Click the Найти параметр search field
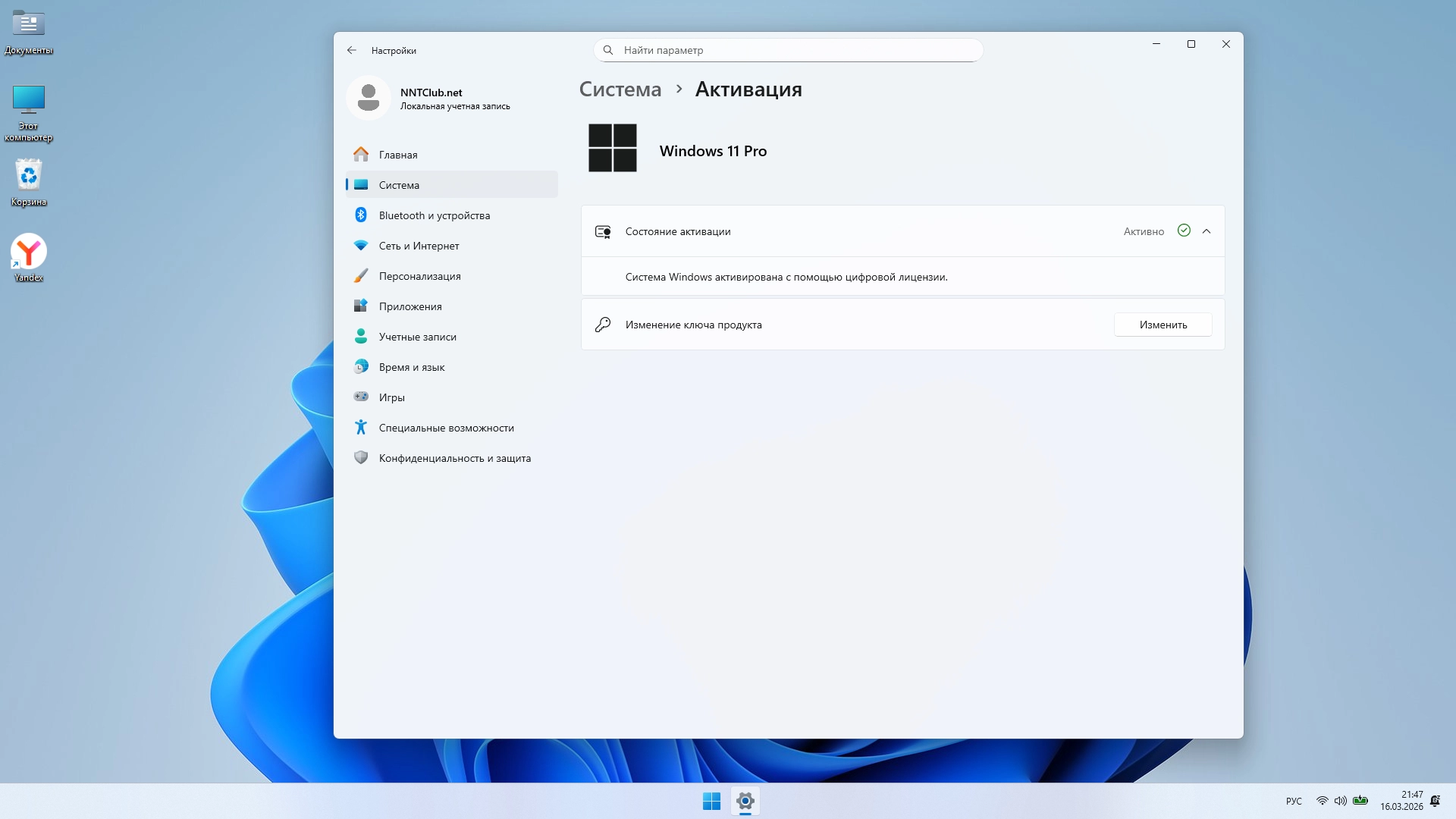 click(789, 50)
